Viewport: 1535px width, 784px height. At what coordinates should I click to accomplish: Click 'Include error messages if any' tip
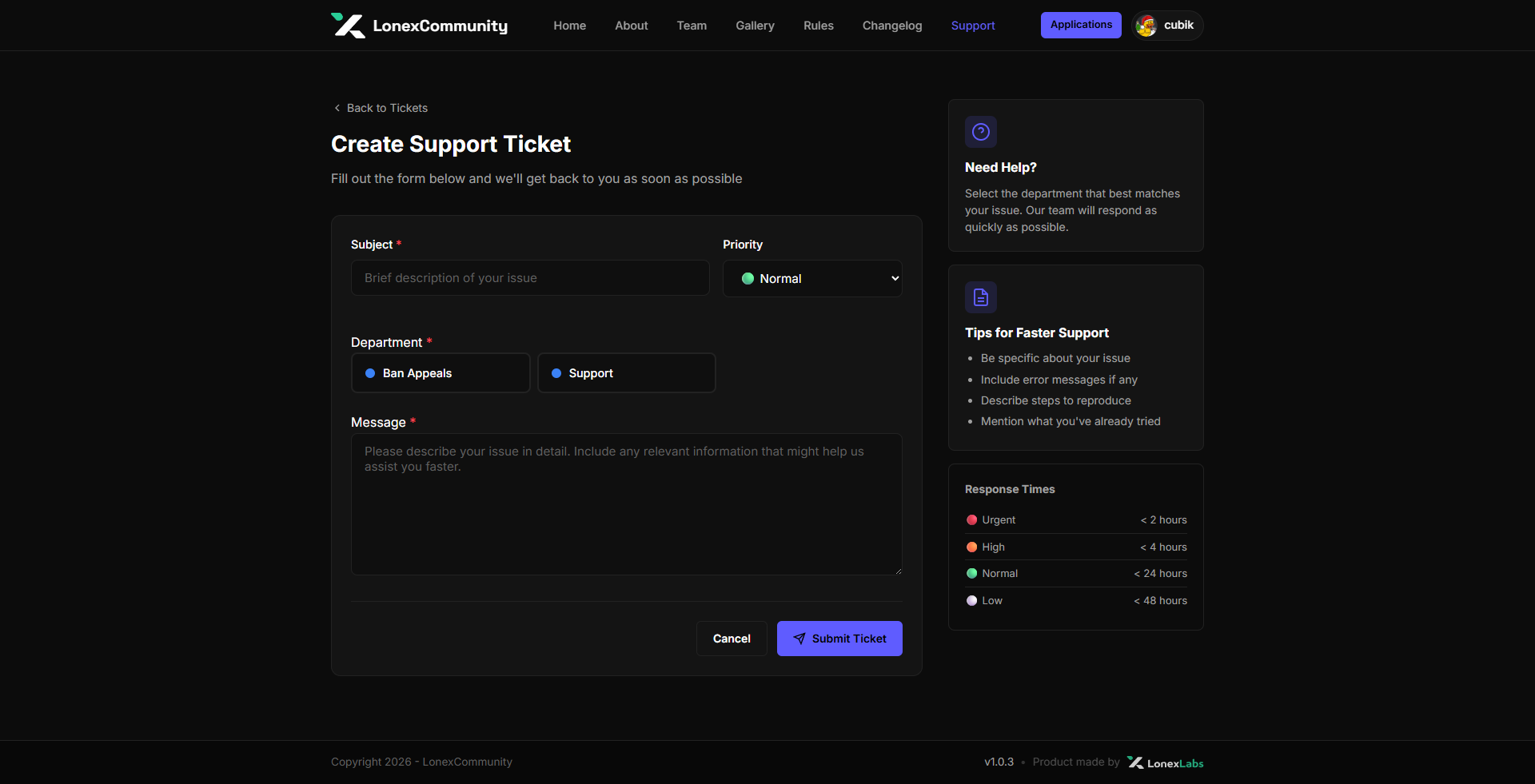(1059, 380)
